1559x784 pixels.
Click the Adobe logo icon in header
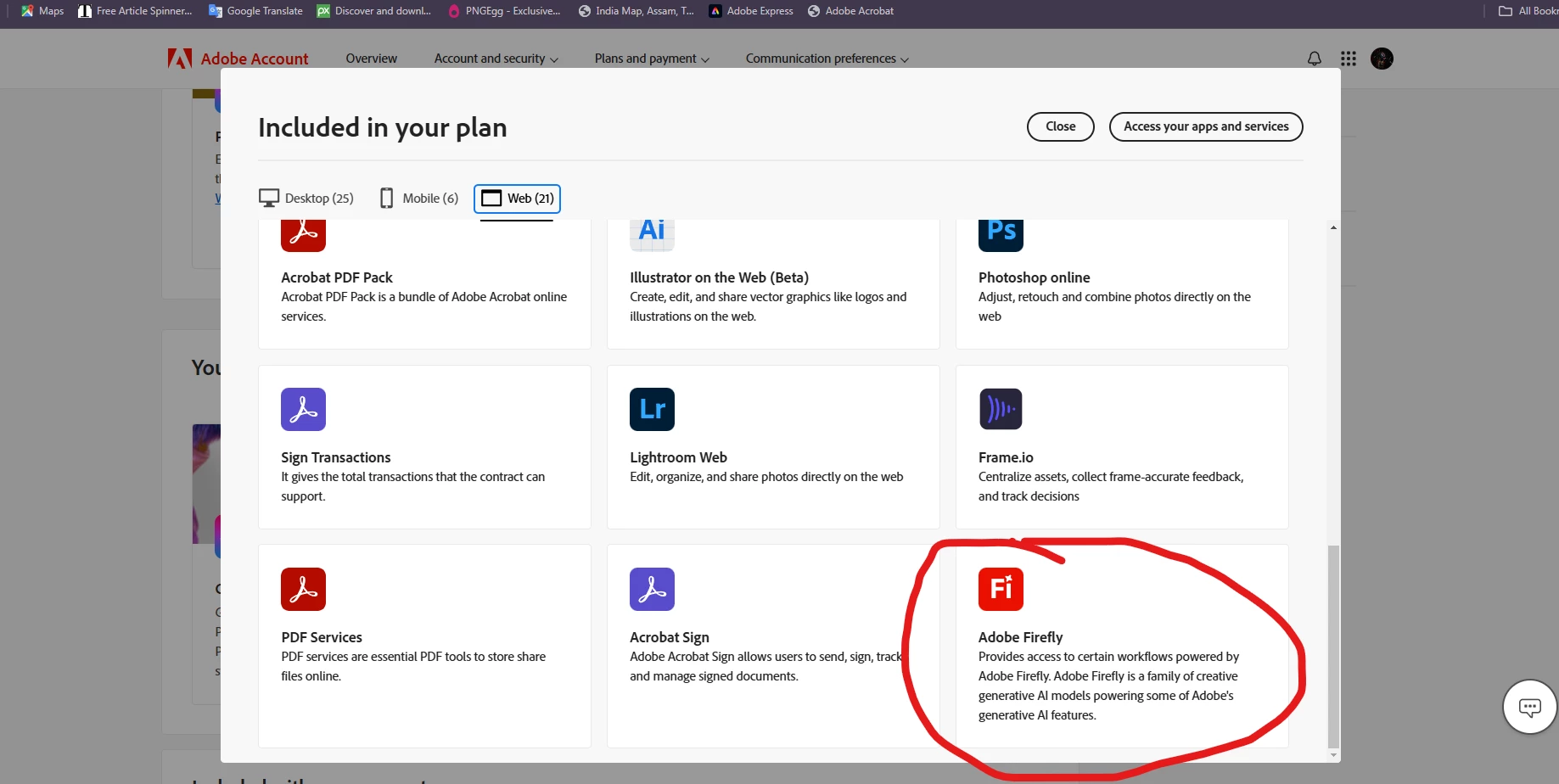(179, 59)
